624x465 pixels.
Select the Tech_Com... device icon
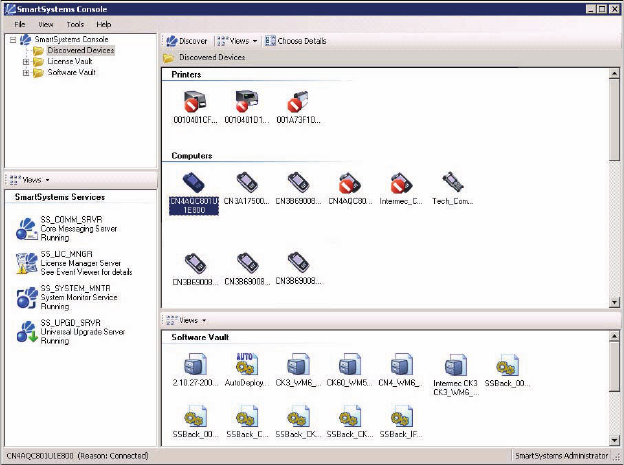452,182
